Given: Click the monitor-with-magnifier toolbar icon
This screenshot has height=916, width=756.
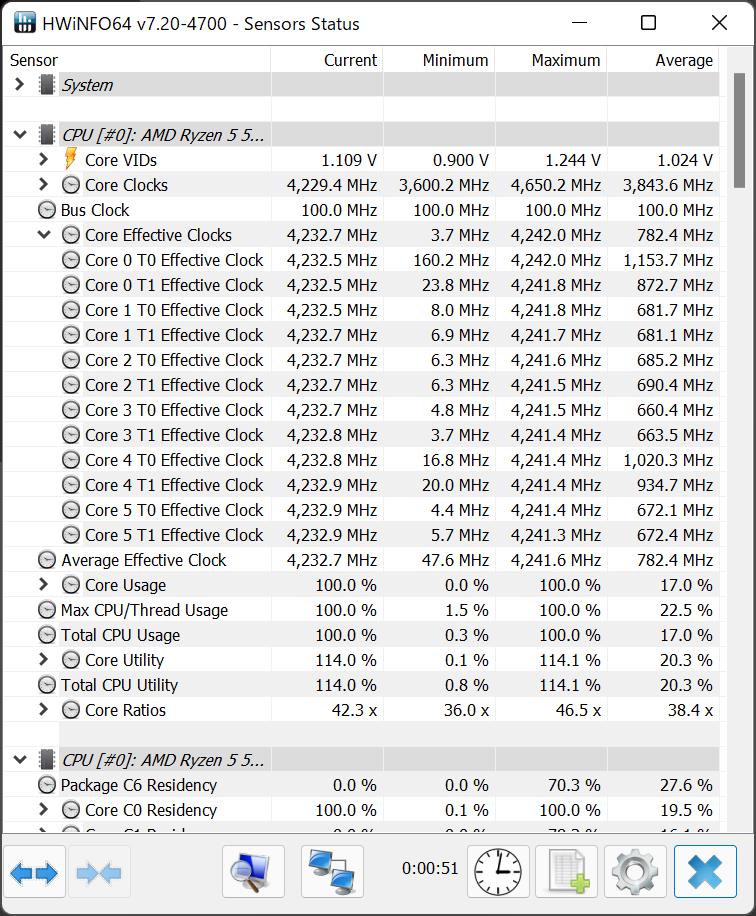Looking at the screenshot, I should click(253, 871).
